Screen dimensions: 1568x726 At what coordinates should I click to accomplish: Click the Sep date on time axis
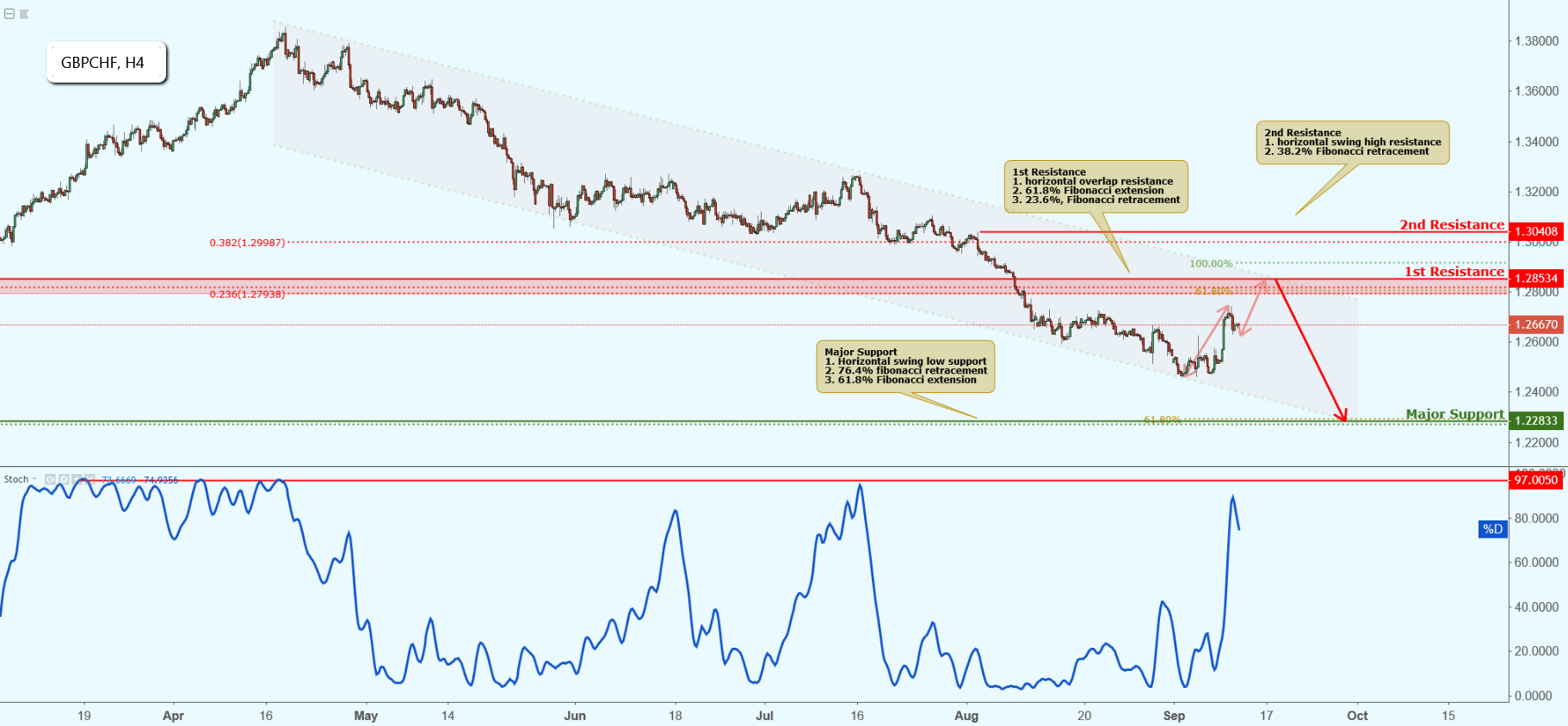[1174, 716]
